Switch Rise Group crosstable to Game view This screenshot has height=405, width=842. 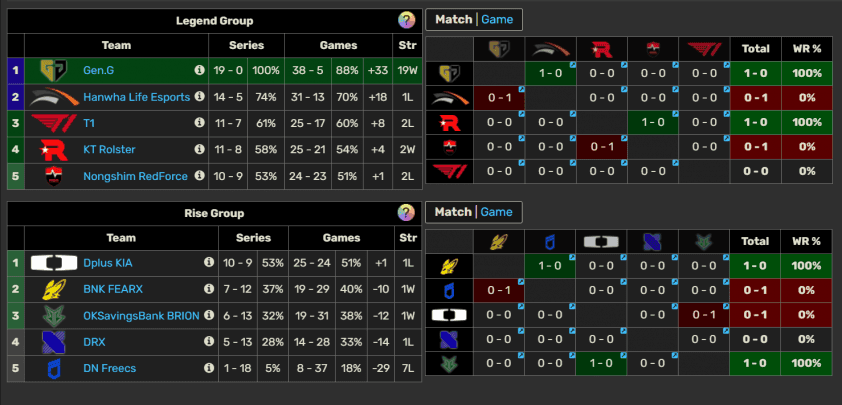pos(497,212)
